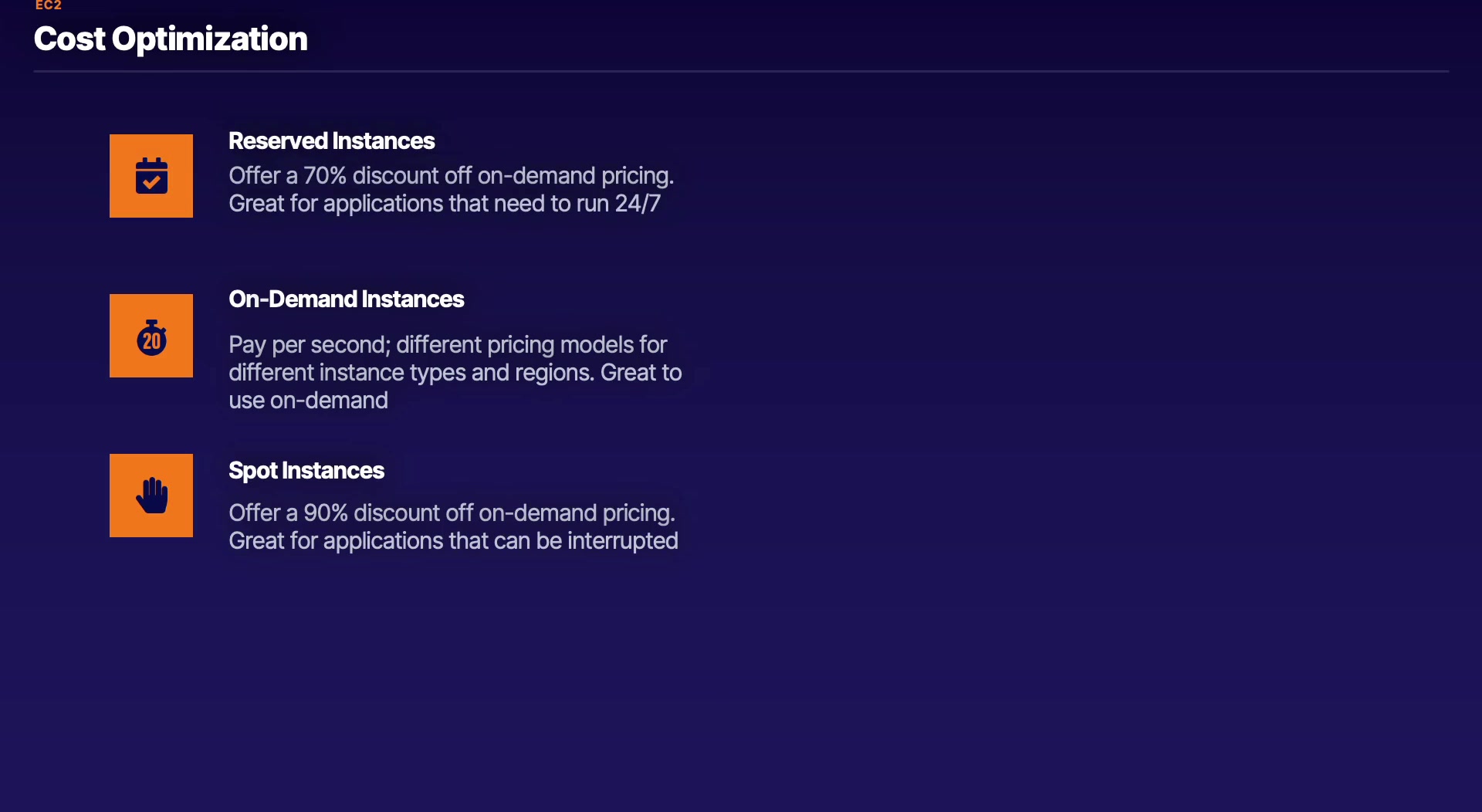The height and width of the screenshot is (812, 1482).
Task: Select the Reserved Instances heading
Action: 331,141
